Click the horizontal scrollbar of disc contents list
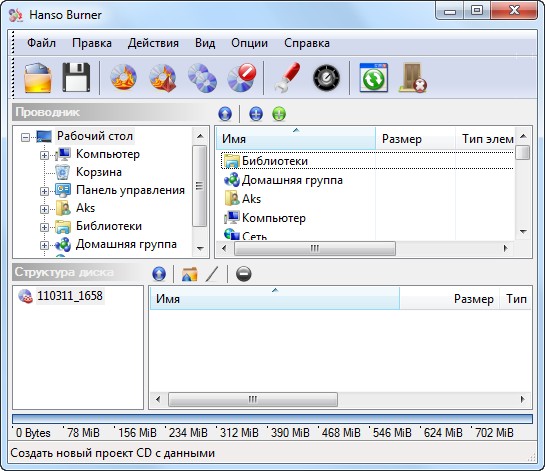This screenshot has width=545, height=471. [340, 399]
